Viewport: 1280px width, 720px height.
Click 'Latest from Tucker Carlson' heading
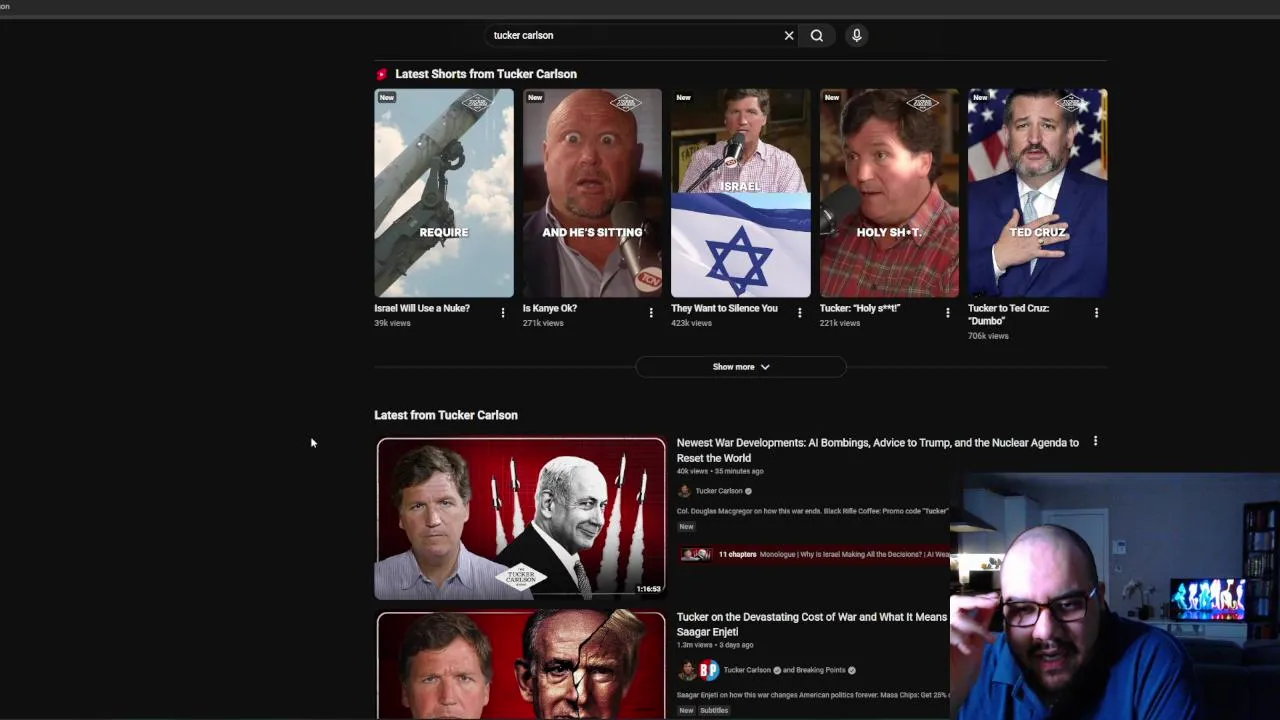pos(446,415)
